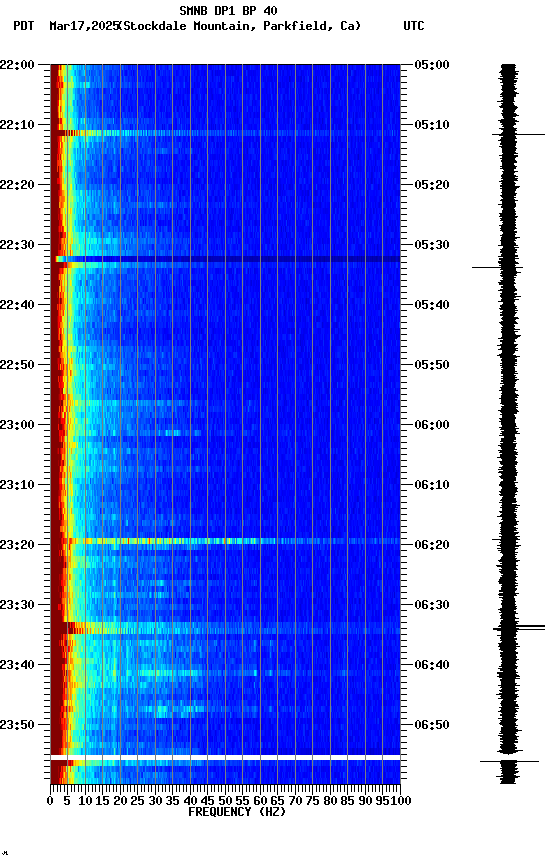Viewport: 552px width, 864px height.
Task: Click the 'PDT' timezone label
Action: pyautogui.click(x=24, y=26)
